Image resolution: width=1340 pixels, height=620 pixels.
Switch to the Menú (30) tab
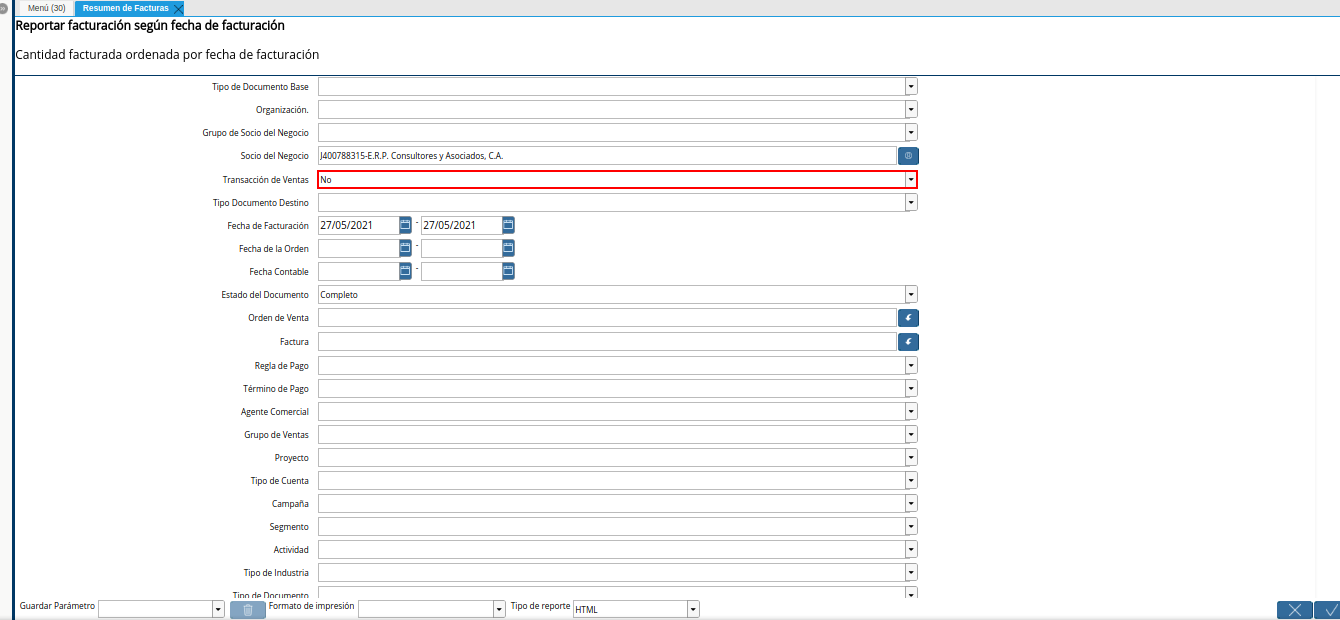(x=47, y=8)
